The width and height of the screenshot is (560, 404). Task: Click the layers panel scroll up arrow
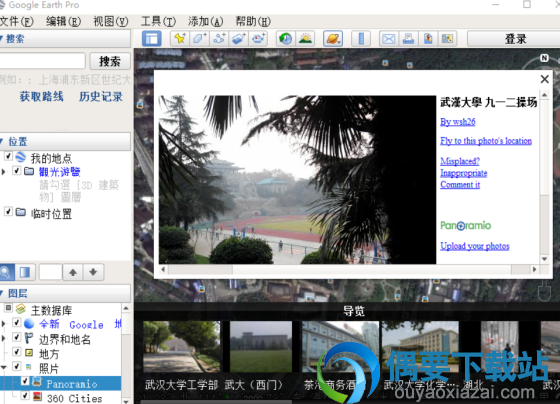(x=126, y=308)
